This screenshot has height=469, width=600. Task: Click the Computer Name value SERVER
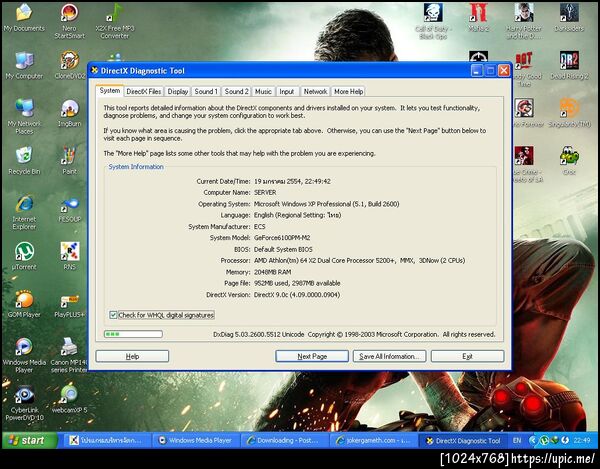pos(265,192)
